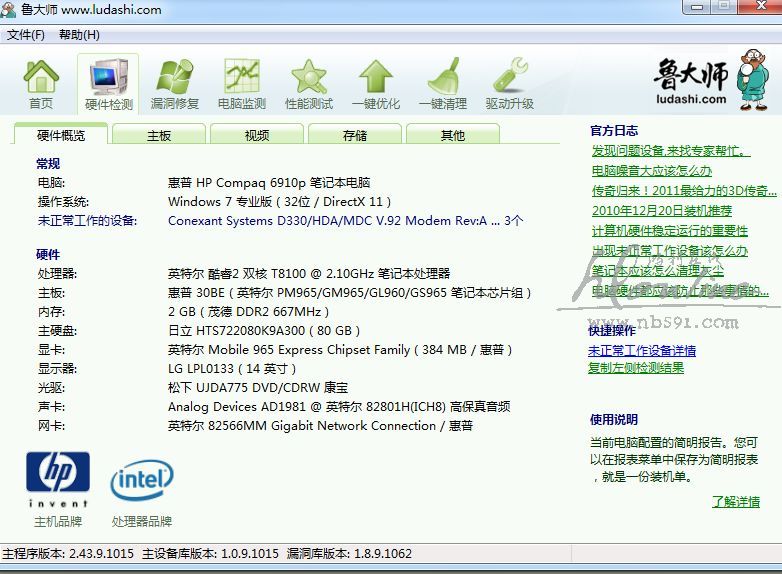Open the 漏洞修复 vulnerability repair icon
The image size is (782, 574).
click(x=175, y=84)
